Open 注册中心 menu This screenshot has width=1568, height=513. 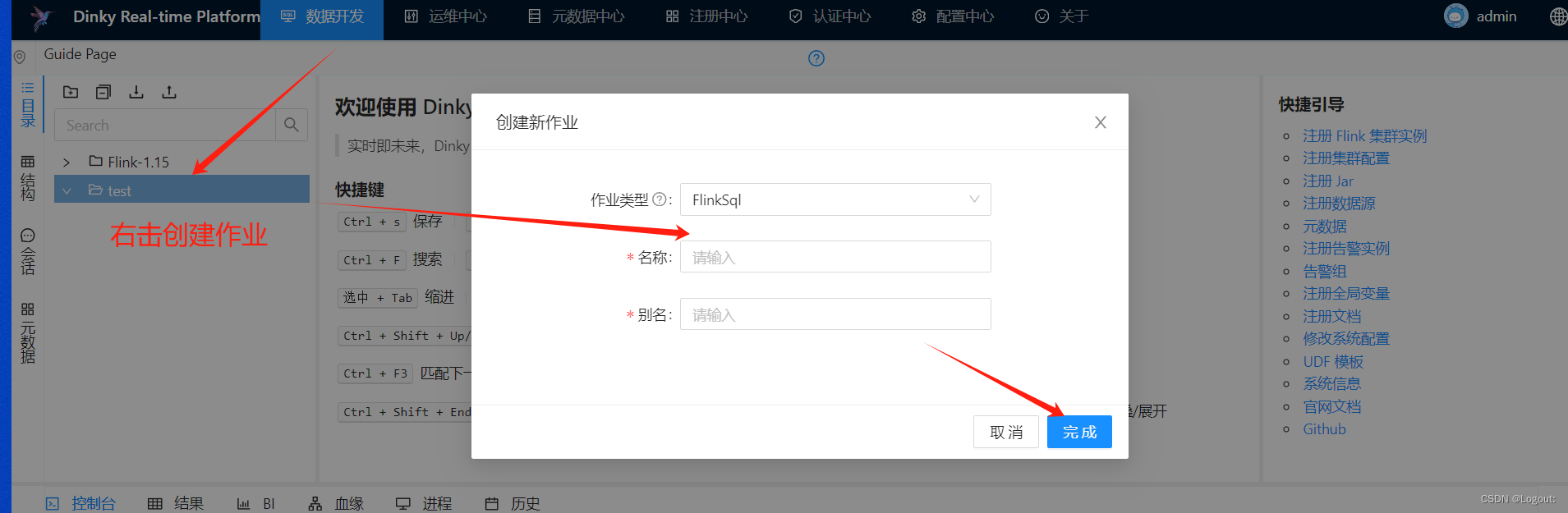tap(706, 16)
